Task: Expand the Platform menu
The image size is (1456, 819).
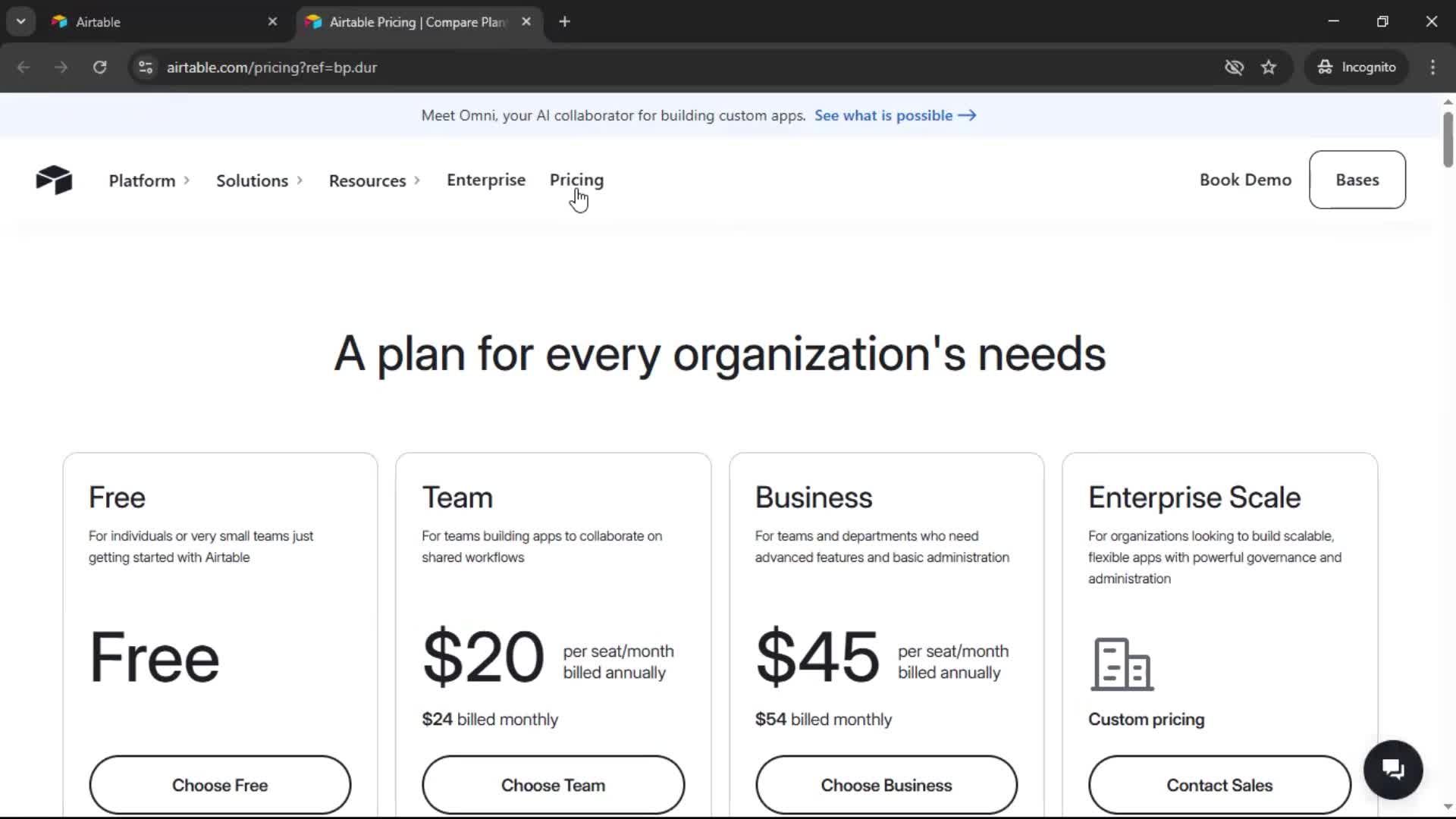Action: pos(149,180)
